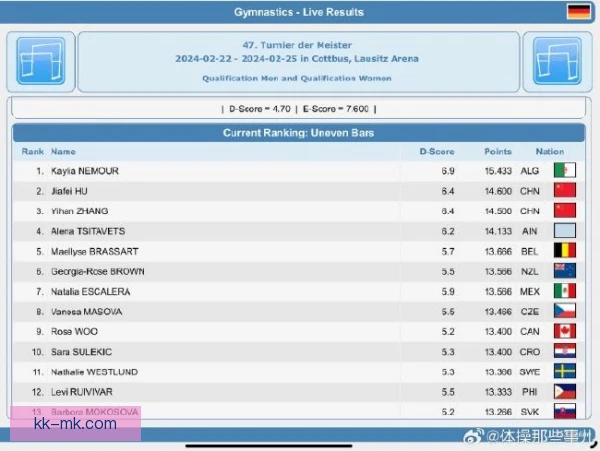Click the Philippines flag next to PHI
Screen dimensions: 600x451
[565, 392]
